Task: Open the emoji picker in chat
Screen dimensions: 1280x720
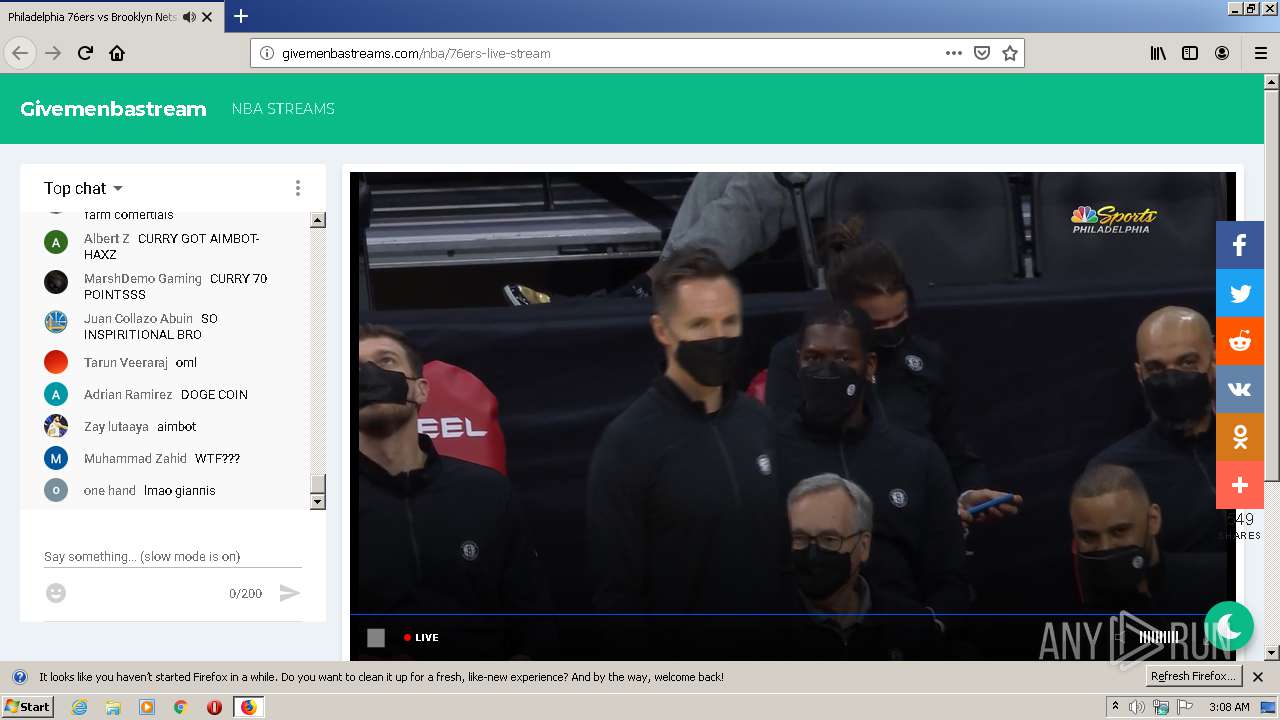Action: [56, 593]
